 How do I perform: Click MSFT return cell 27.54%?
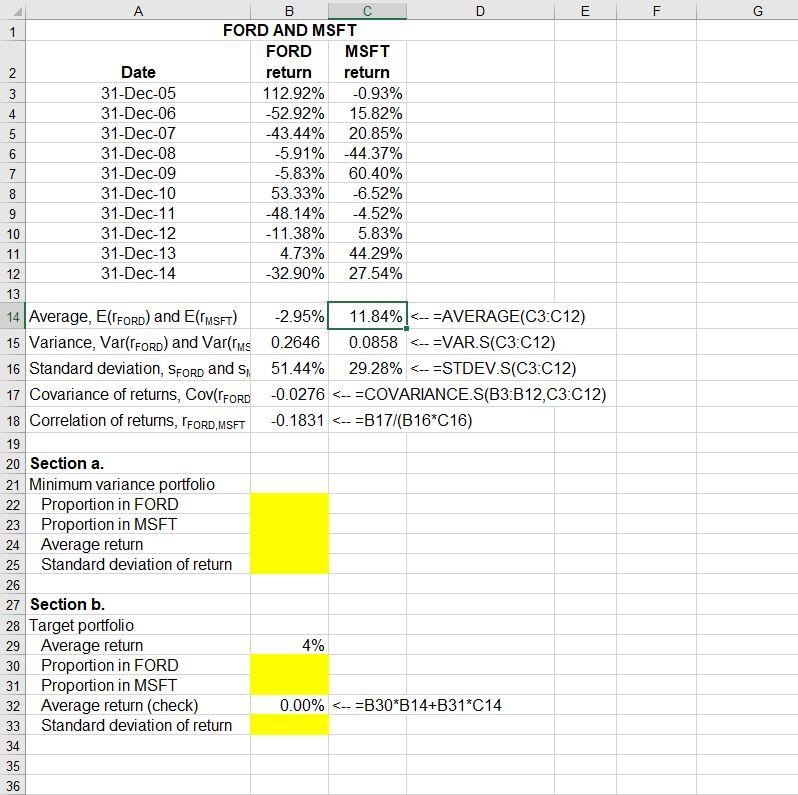(x=367, y=273)
